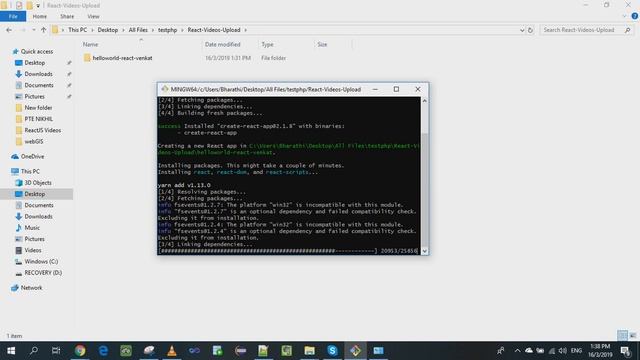
Task: Sort by the Name column header
Action: tap(90, 44)
